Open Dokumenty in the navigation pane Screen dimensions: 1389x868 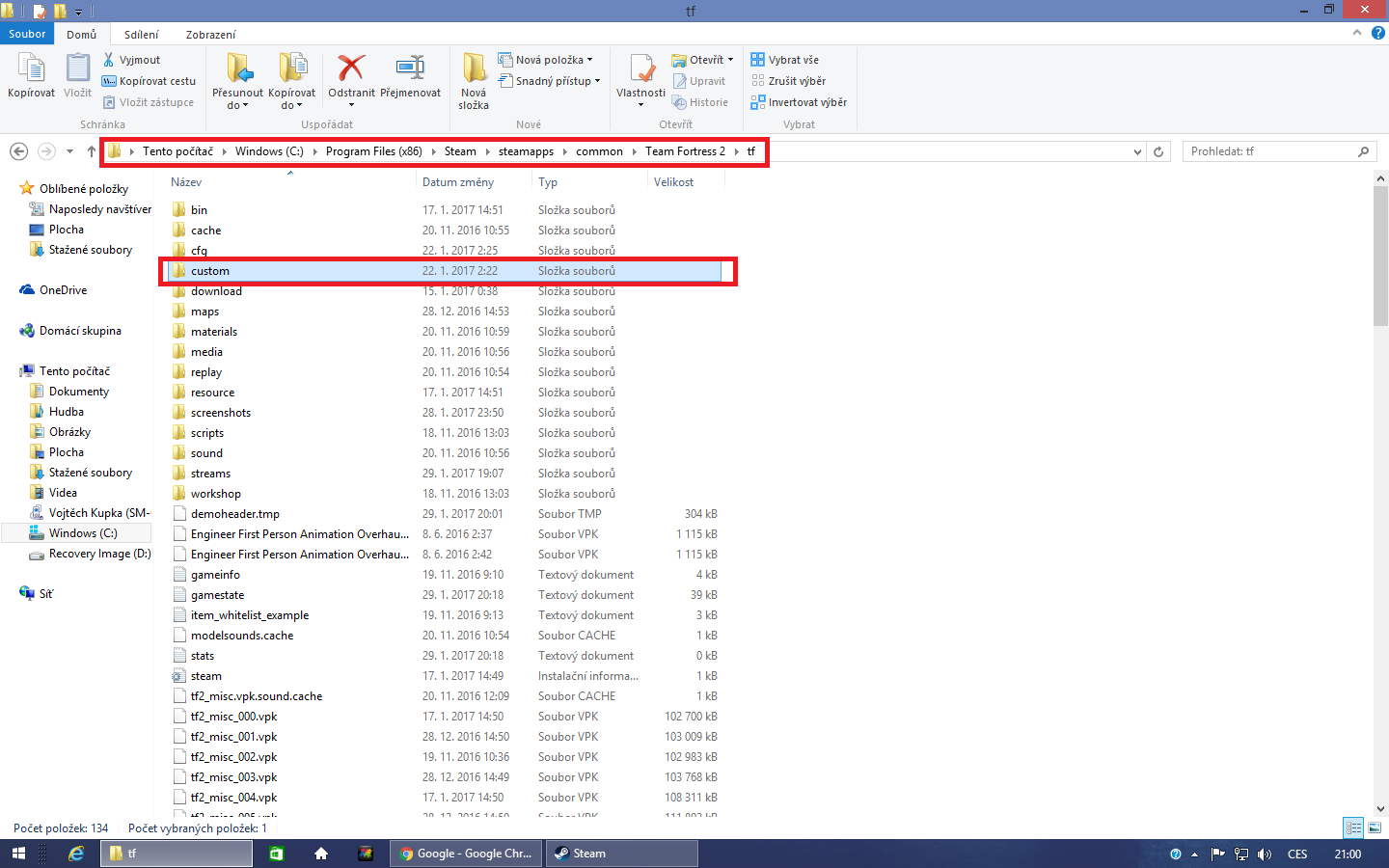tap(79, 392)
